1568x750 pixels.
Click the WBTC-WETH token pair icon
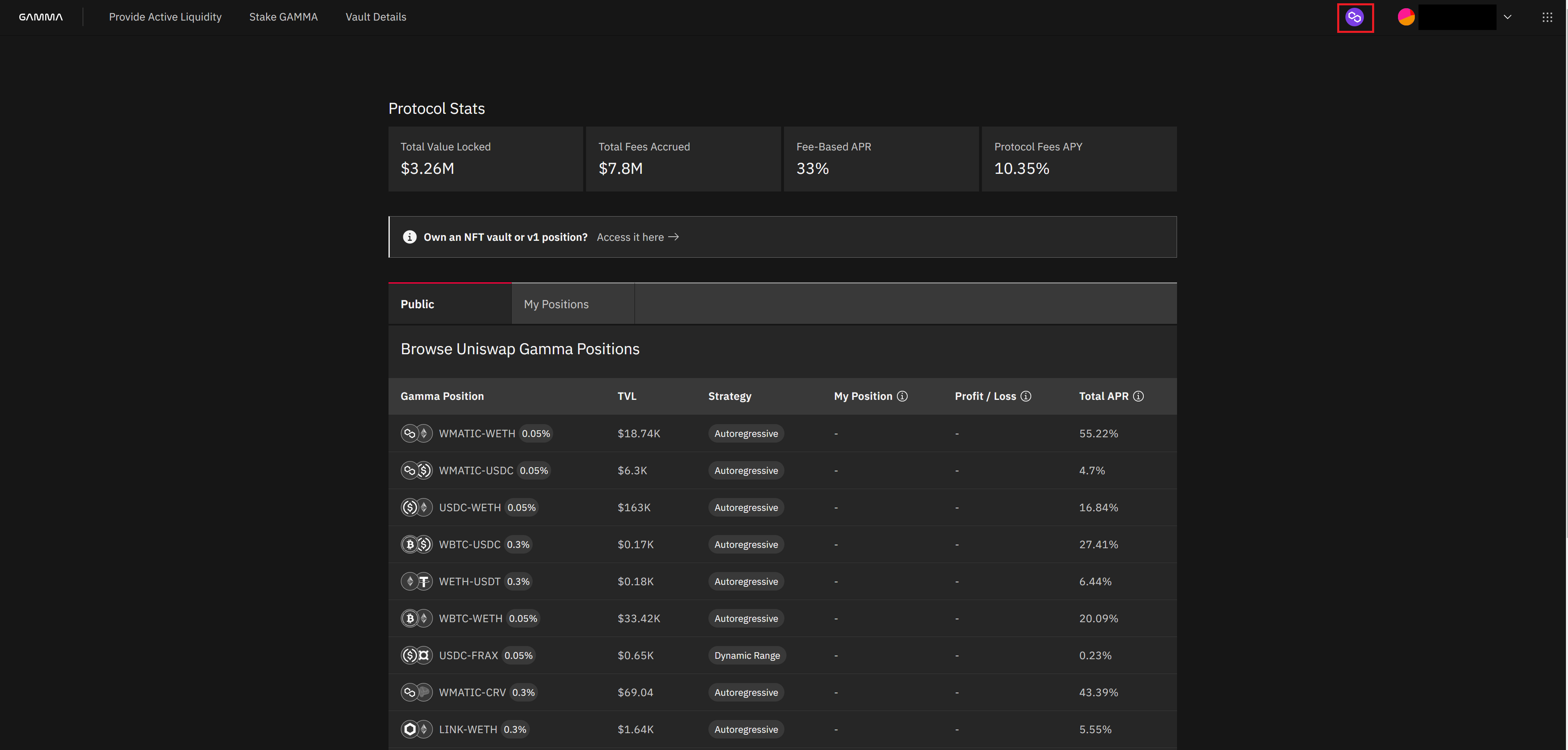(416, 618)
